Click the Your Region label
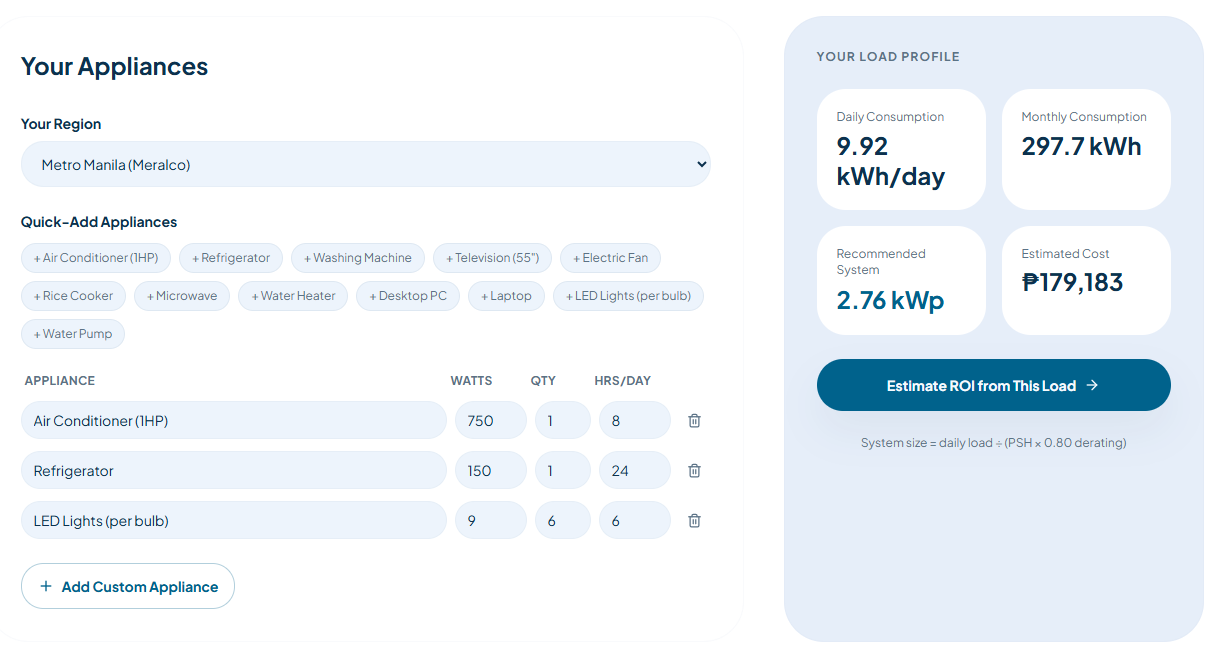 point(61,124)
